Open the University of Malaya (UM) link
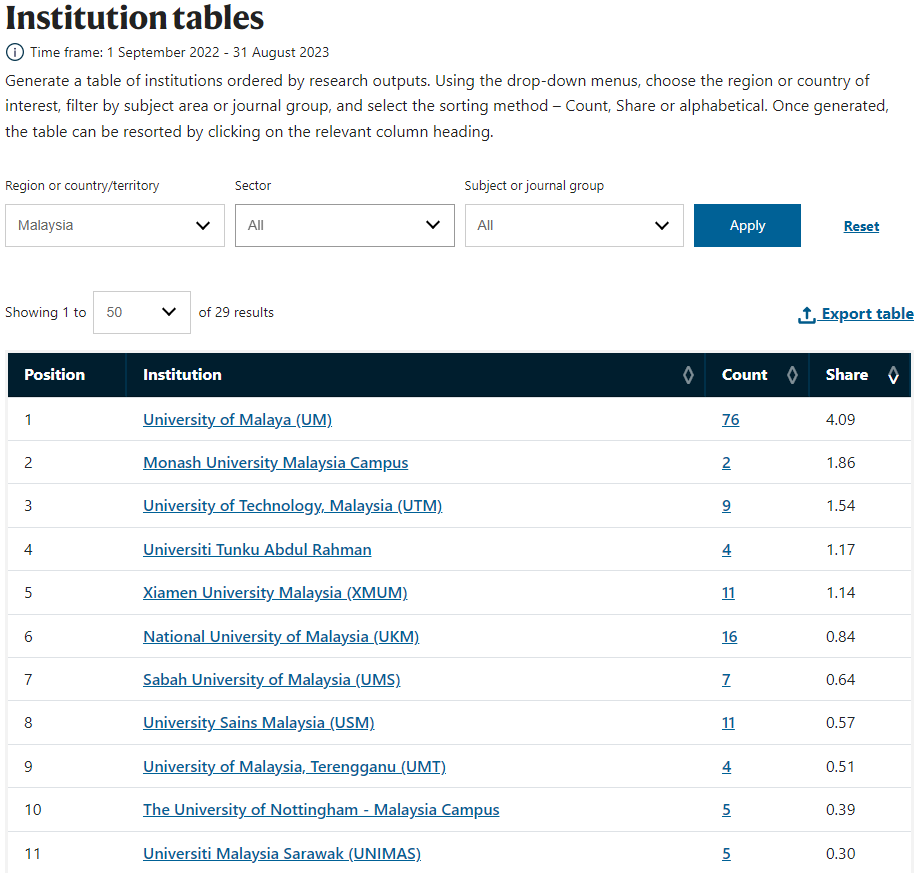Image resolution: width=919 pixels, height=873 pixels. [237, 419]
